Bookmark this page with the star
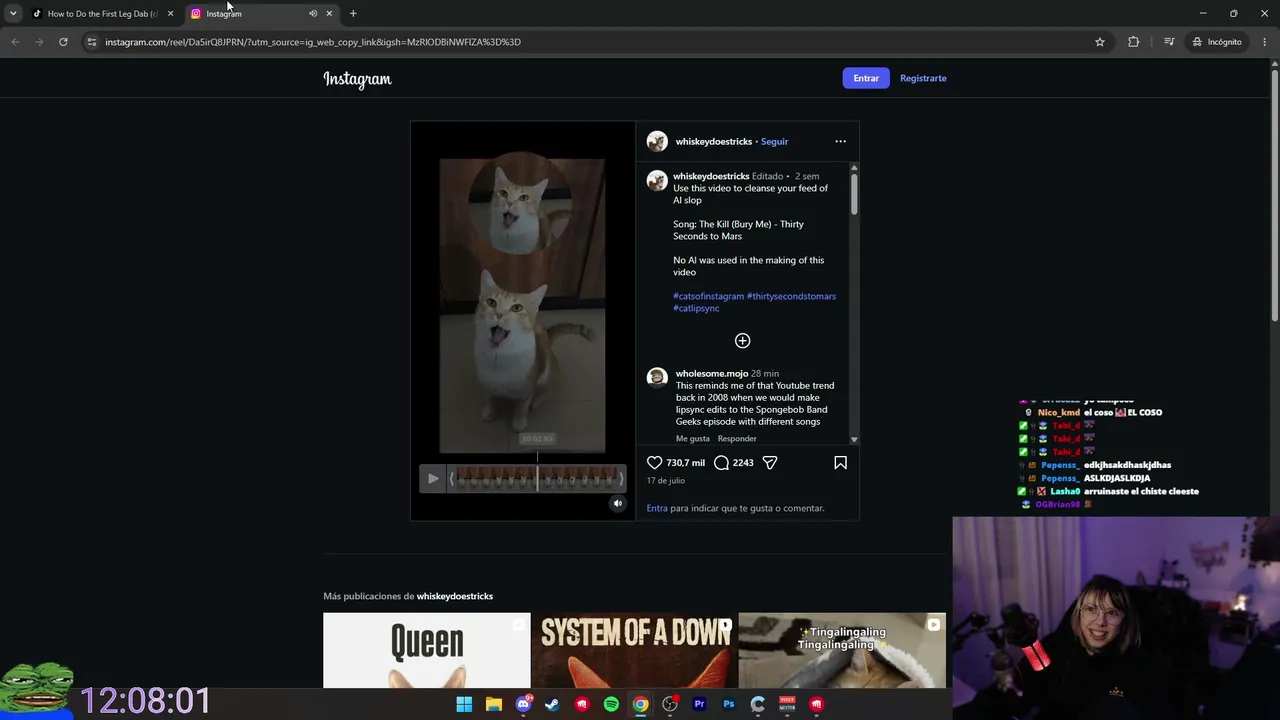The image size is (1280, 720). [1100, 42]
